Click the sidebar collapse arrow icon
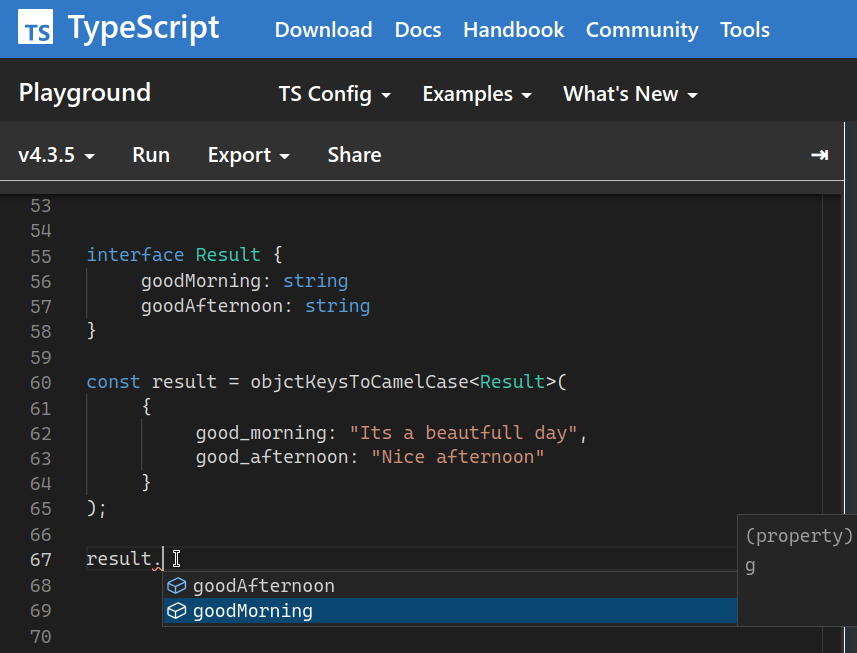Image resolution: width=857 pixels, height=653 pixels. [x=819, y=155]
